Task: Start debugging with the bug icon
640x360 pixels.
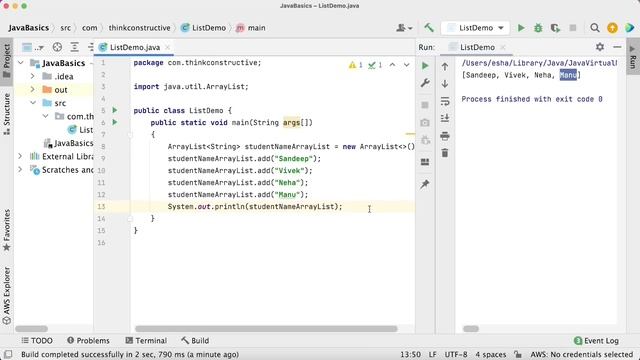Action: [x=538, y=28]
